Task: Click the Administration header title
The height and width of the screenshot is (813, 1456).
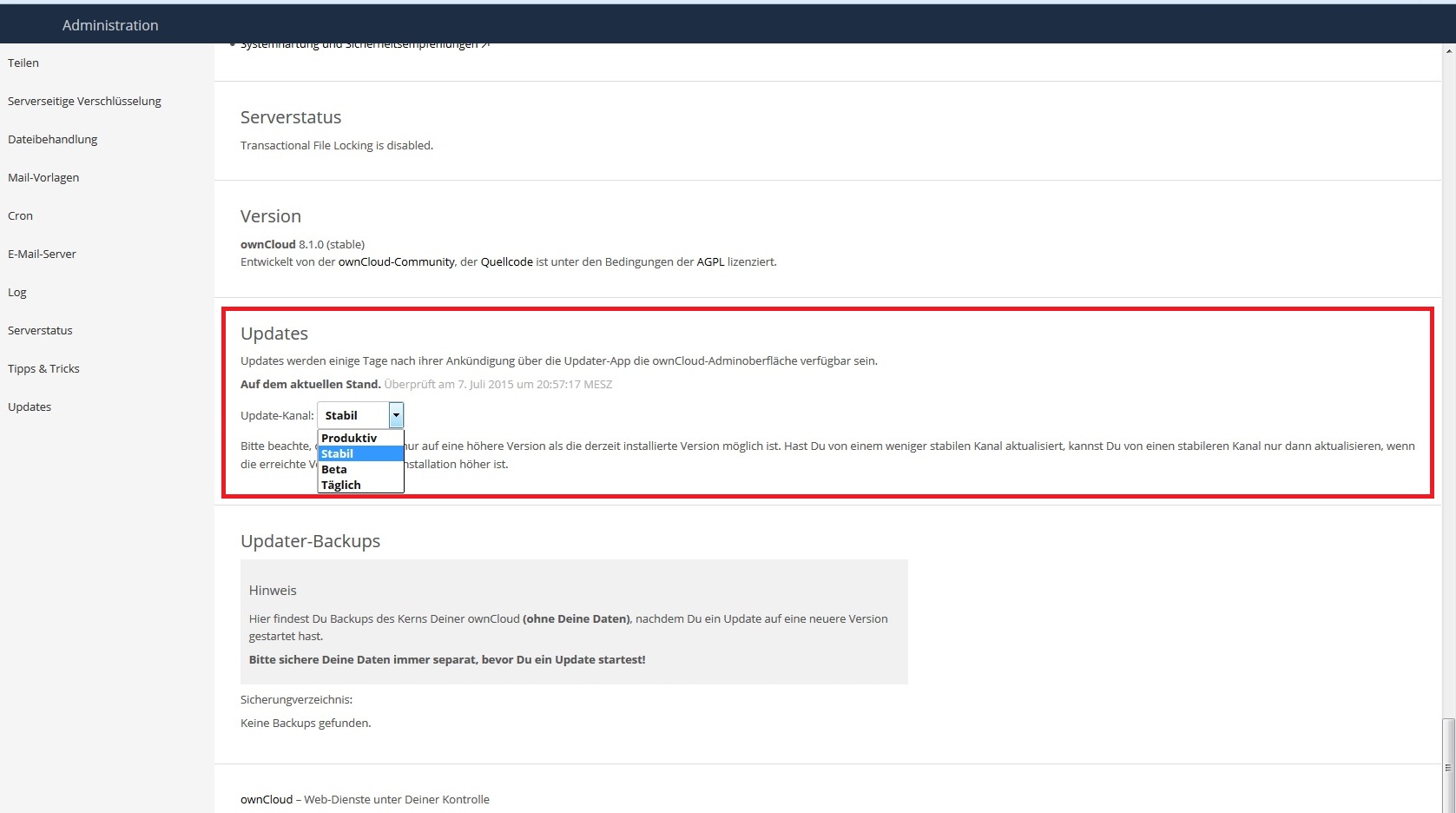Action: (x=110, y=25)
